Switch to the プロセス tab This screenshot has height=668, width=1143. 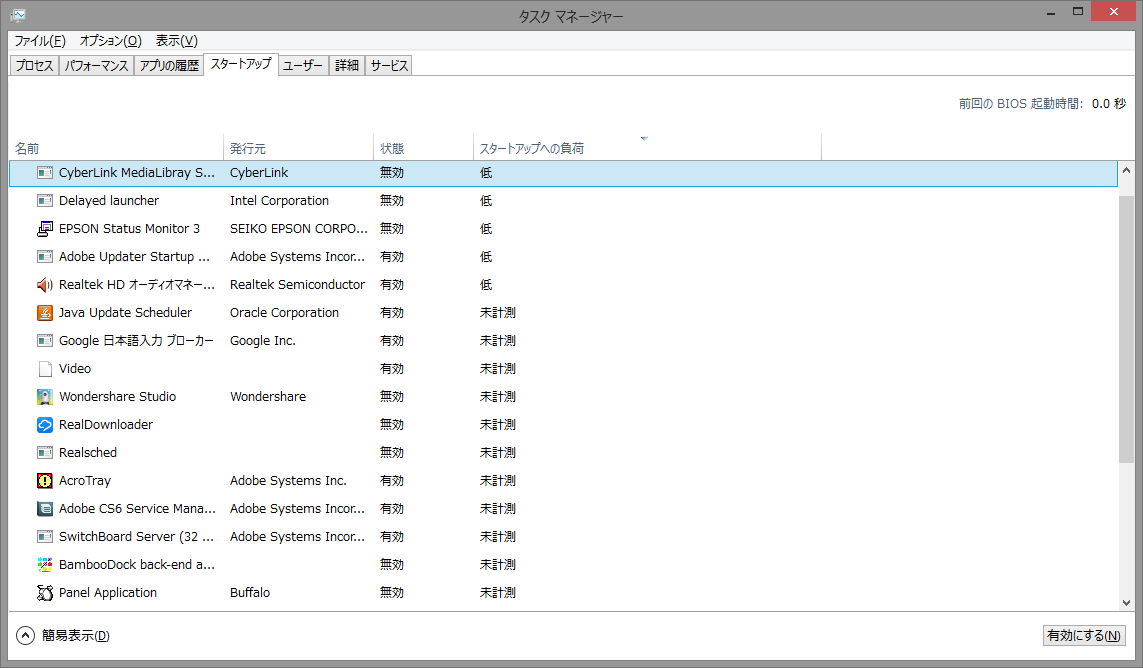[x=34, y=66]
